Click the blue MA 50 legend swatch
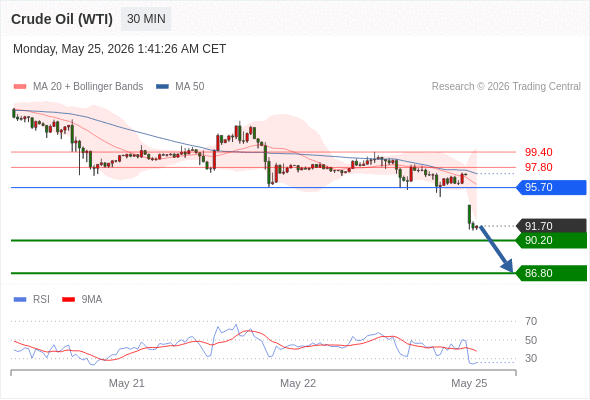The height and width of the screenshot is (400, 590). click(162, 87)
